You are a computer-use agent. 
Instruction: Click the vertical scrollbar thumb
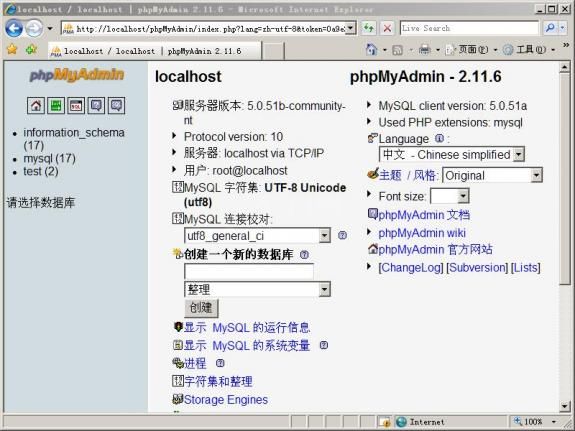click(x=565, y=178)
